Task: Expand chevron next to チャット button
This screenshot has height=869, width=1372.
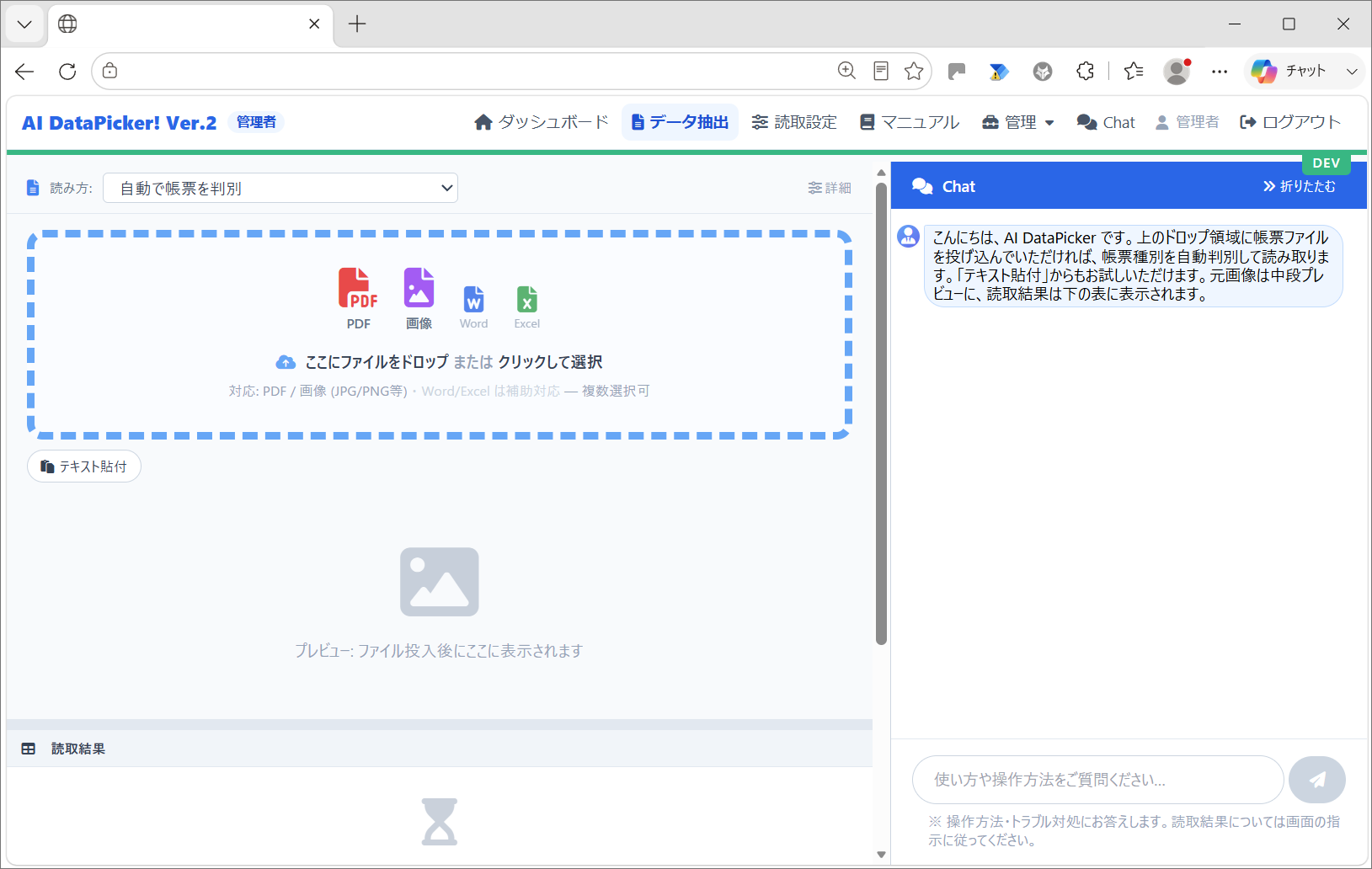Action: (1352, 72)
